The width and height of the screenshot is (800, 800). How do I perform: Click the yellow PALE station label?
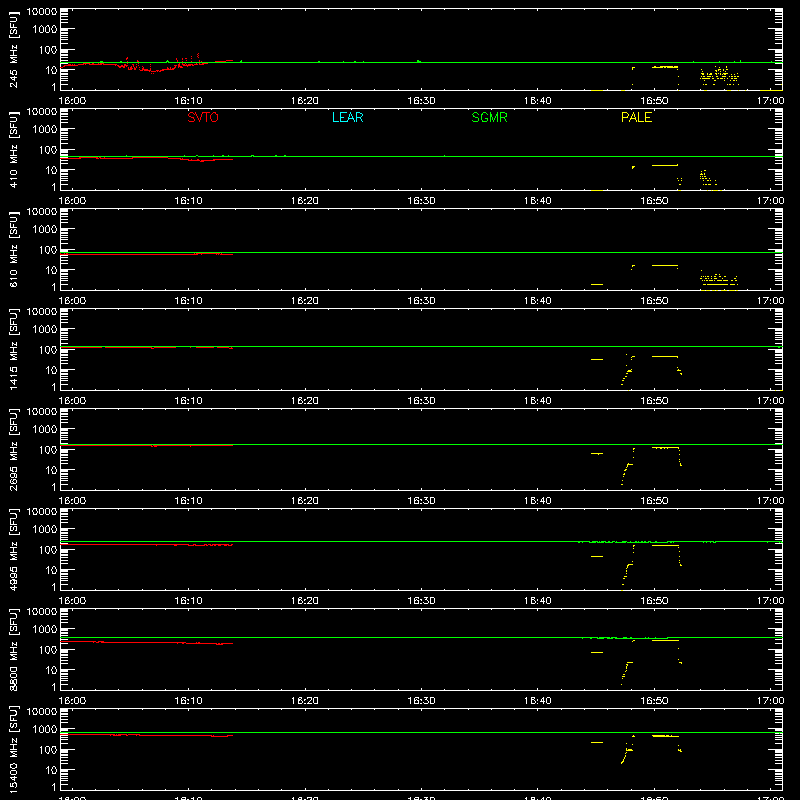[636, 117]
